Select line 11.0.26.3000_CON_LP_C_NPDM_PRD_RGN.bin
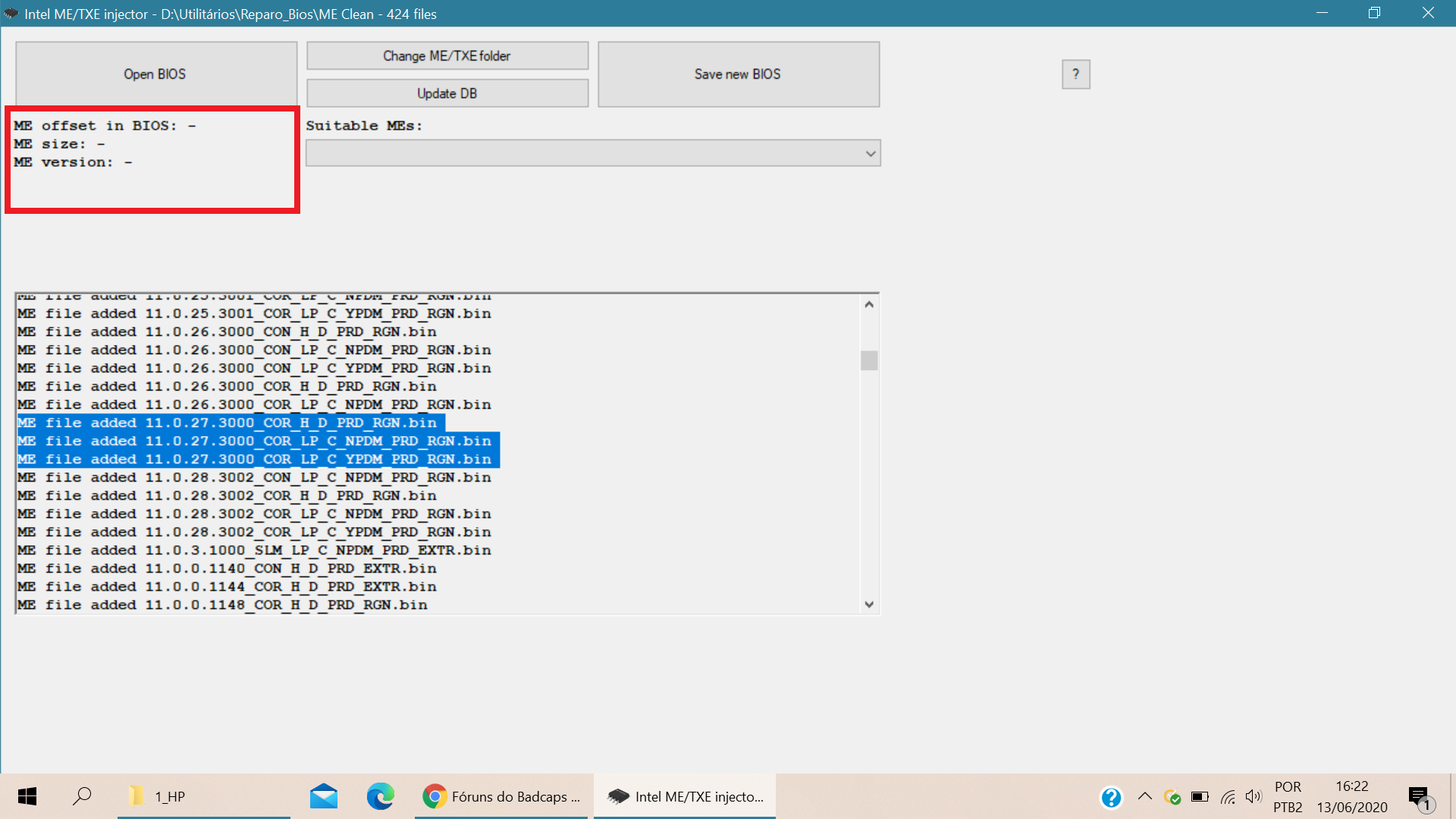 pos(254,350)
